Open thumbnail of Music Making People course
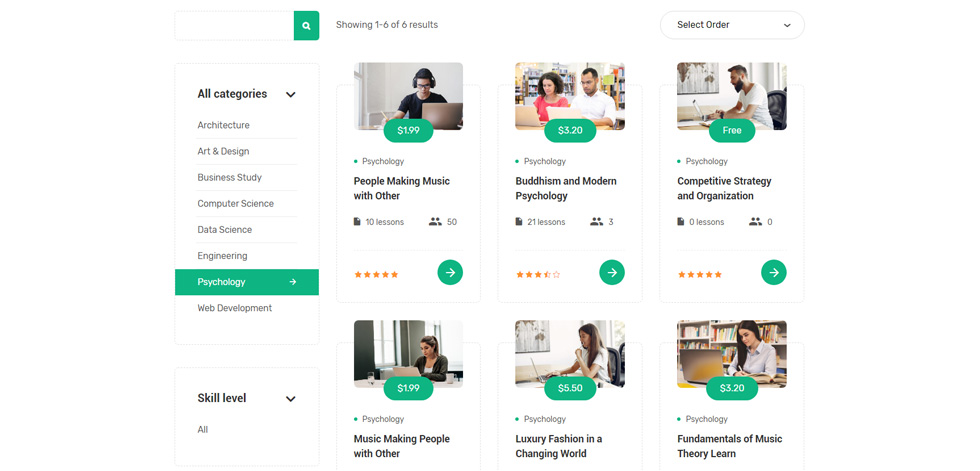 (408, 354)
